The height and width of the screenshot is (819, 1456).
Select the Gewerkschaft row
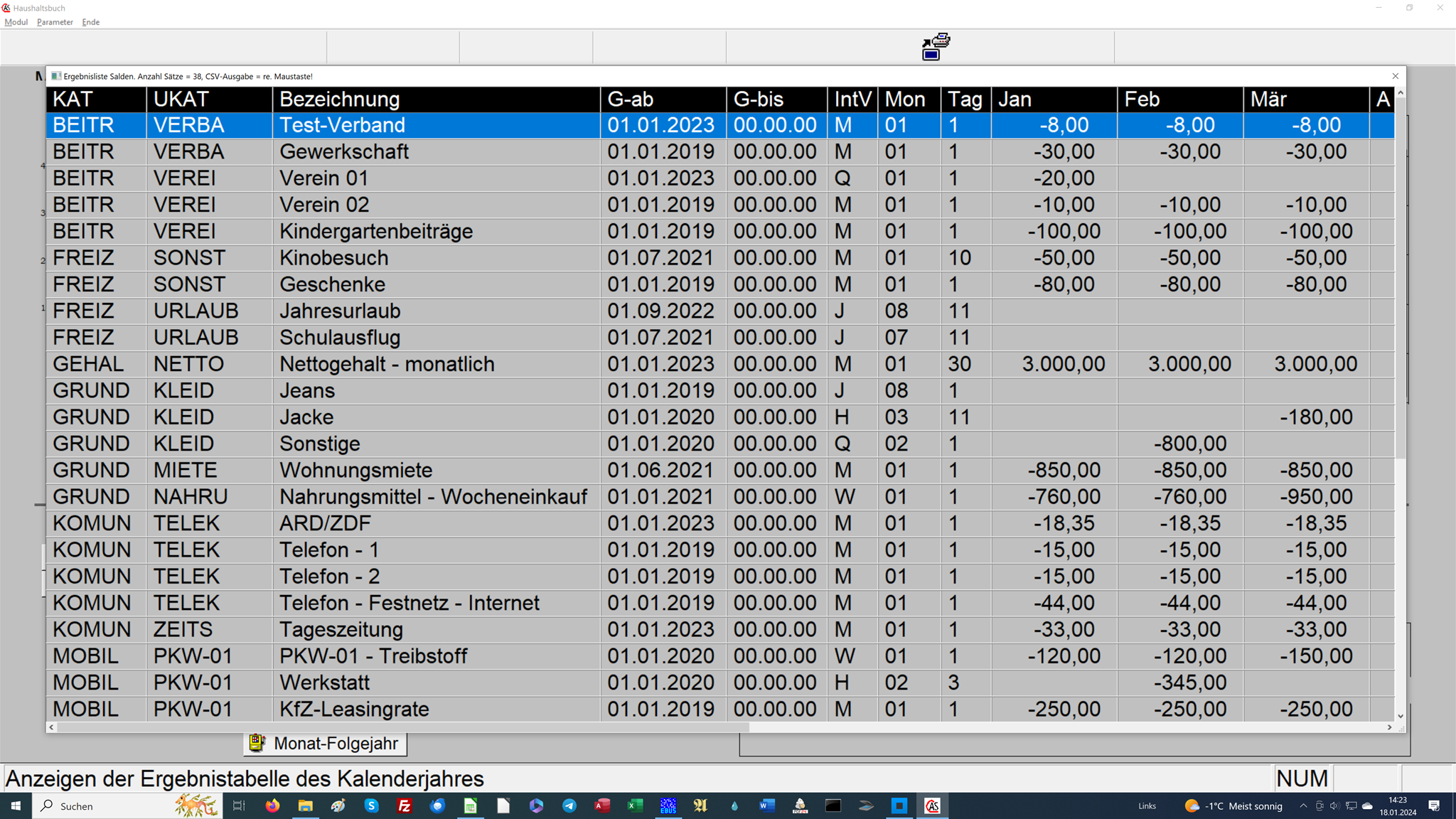[720, 151]
